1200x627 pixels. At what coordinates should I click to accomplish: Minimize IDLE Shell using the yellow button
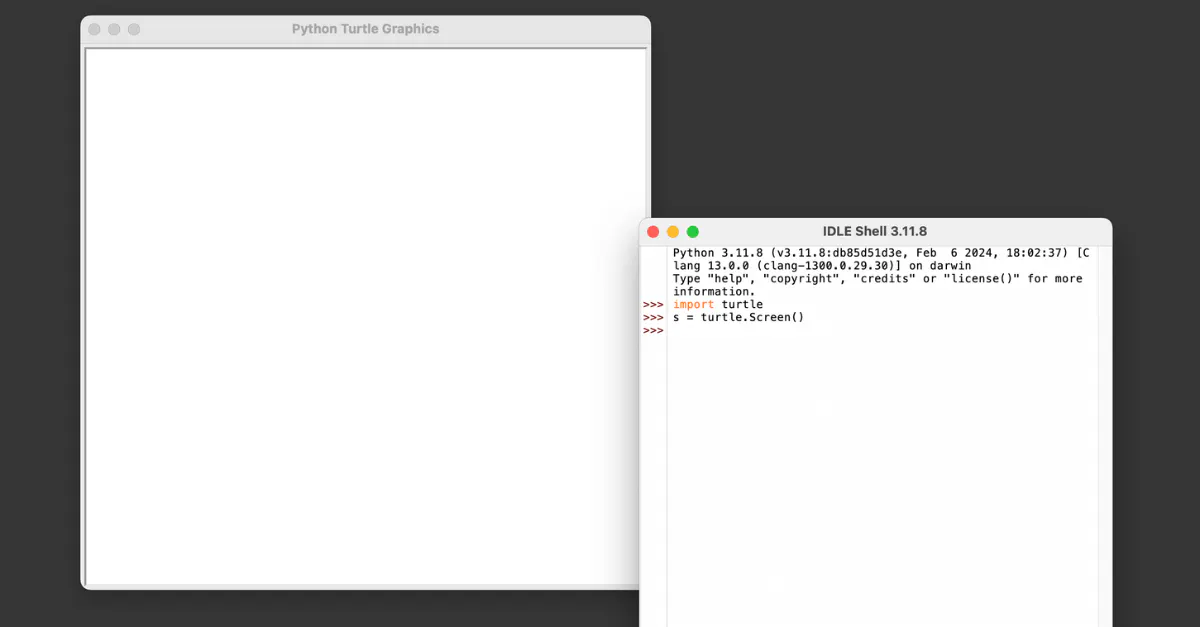673,231
